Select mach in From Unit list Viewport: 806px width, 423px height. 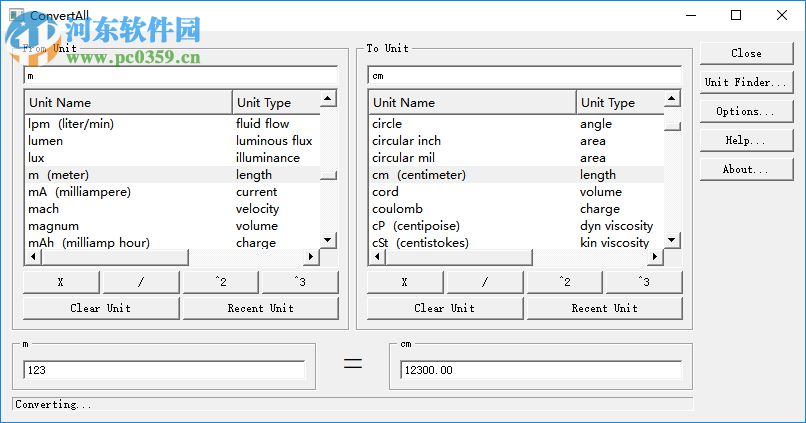pos(172,209)
